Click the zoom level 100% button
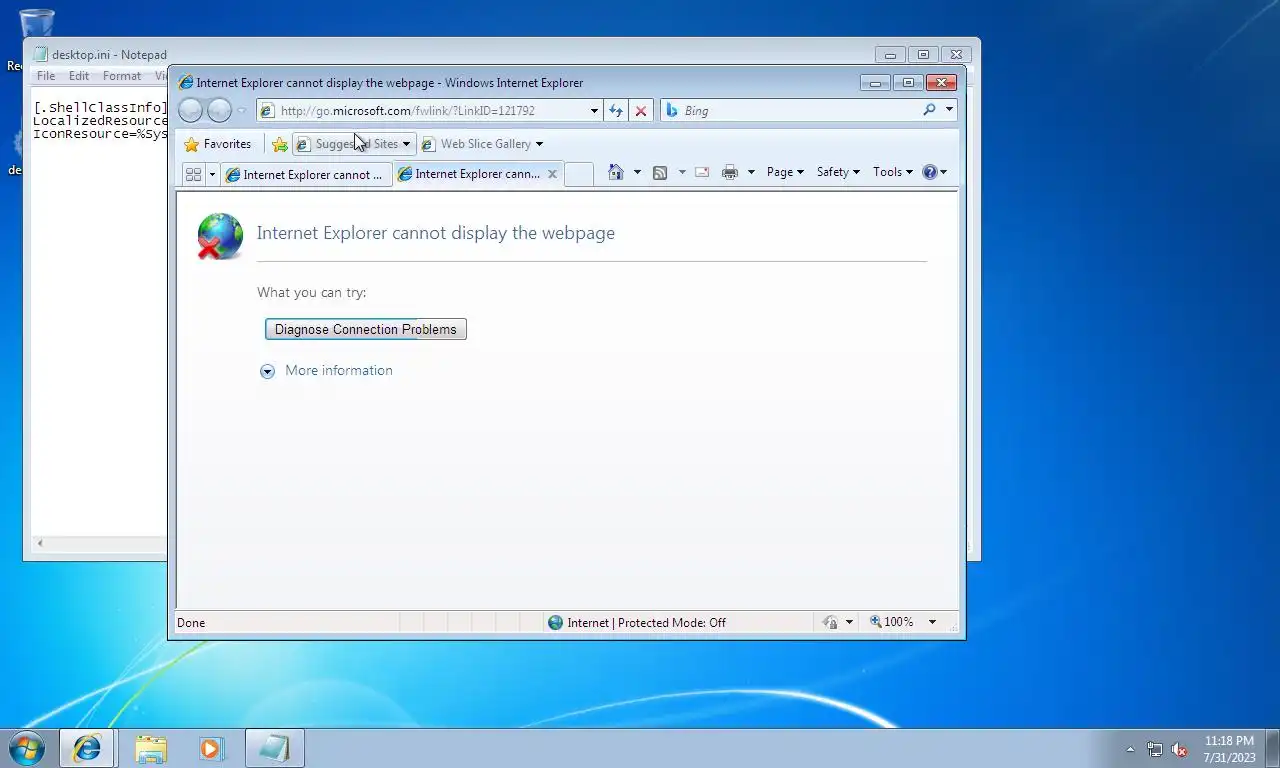The height and width of the screenshot is (768, 1280). click(892, 622)
